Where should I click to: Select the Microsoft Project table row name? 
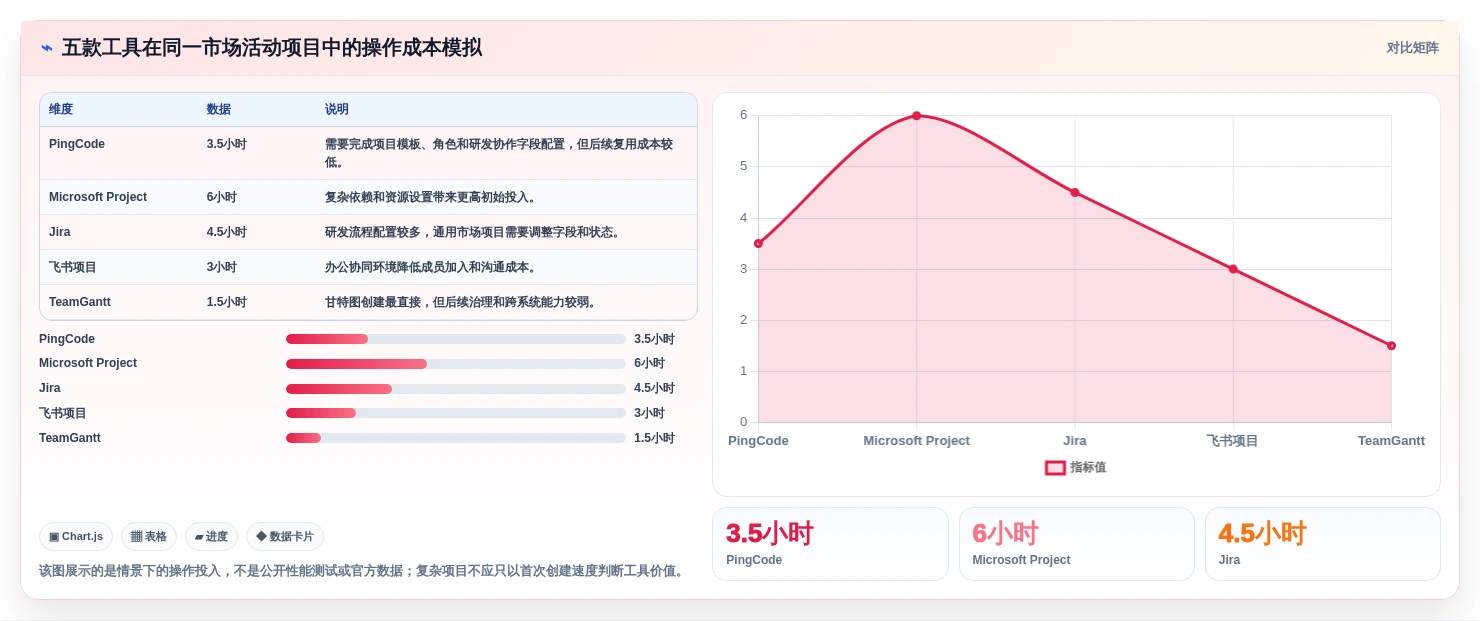click(98, 197)
